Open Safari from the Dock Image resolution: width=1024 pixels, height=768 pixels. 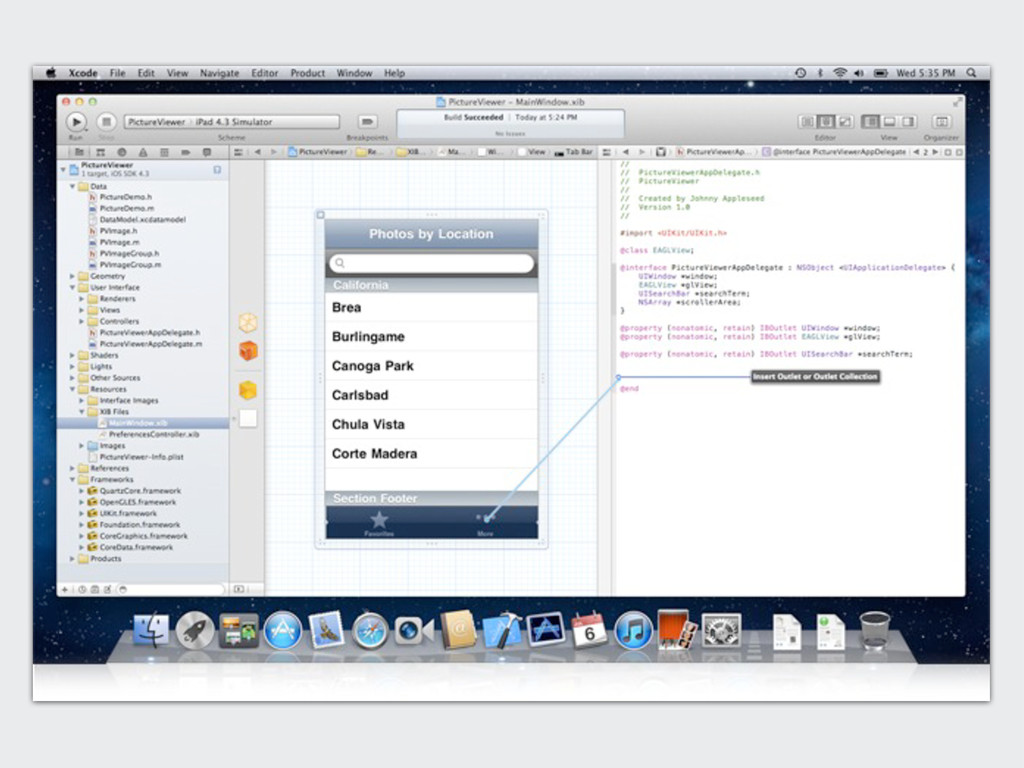[x=370, y=631]
